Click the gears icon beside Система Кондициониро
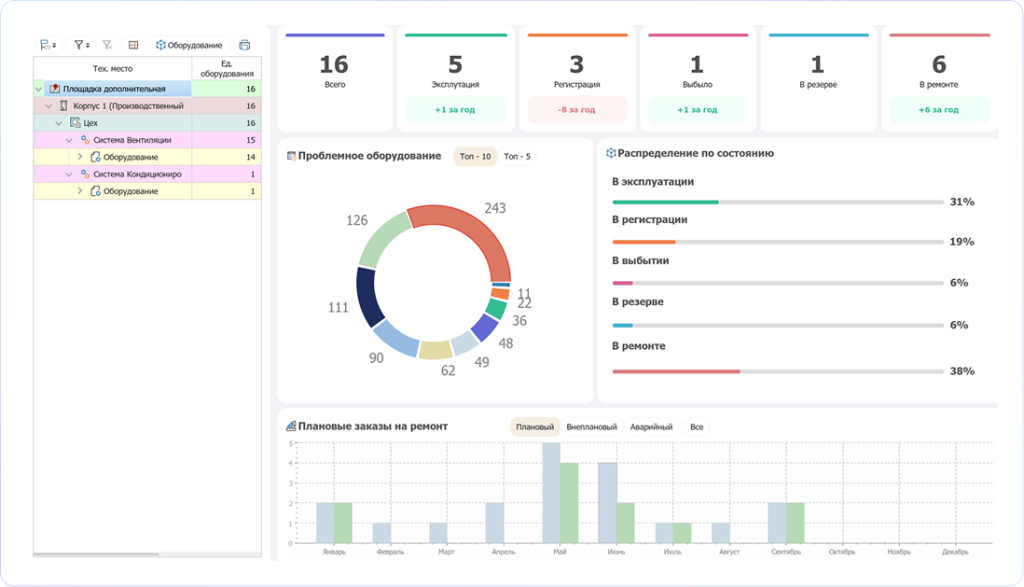Screen dimensions: 1024x587 (x=85, y=174)
